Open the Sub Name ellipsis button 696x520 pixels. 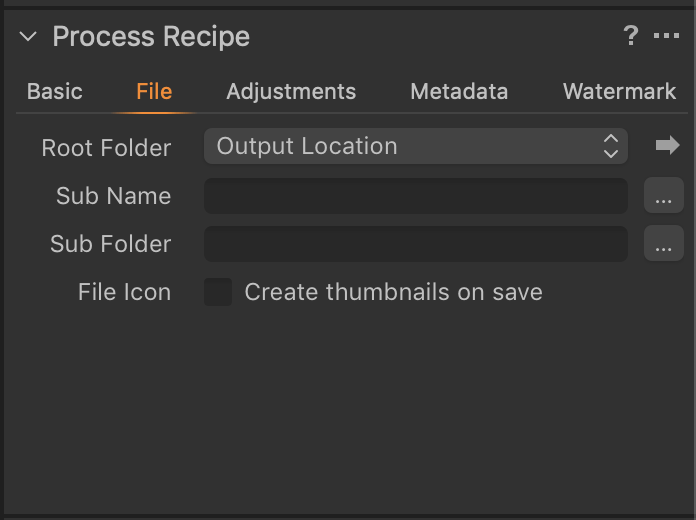click(663, 196)
